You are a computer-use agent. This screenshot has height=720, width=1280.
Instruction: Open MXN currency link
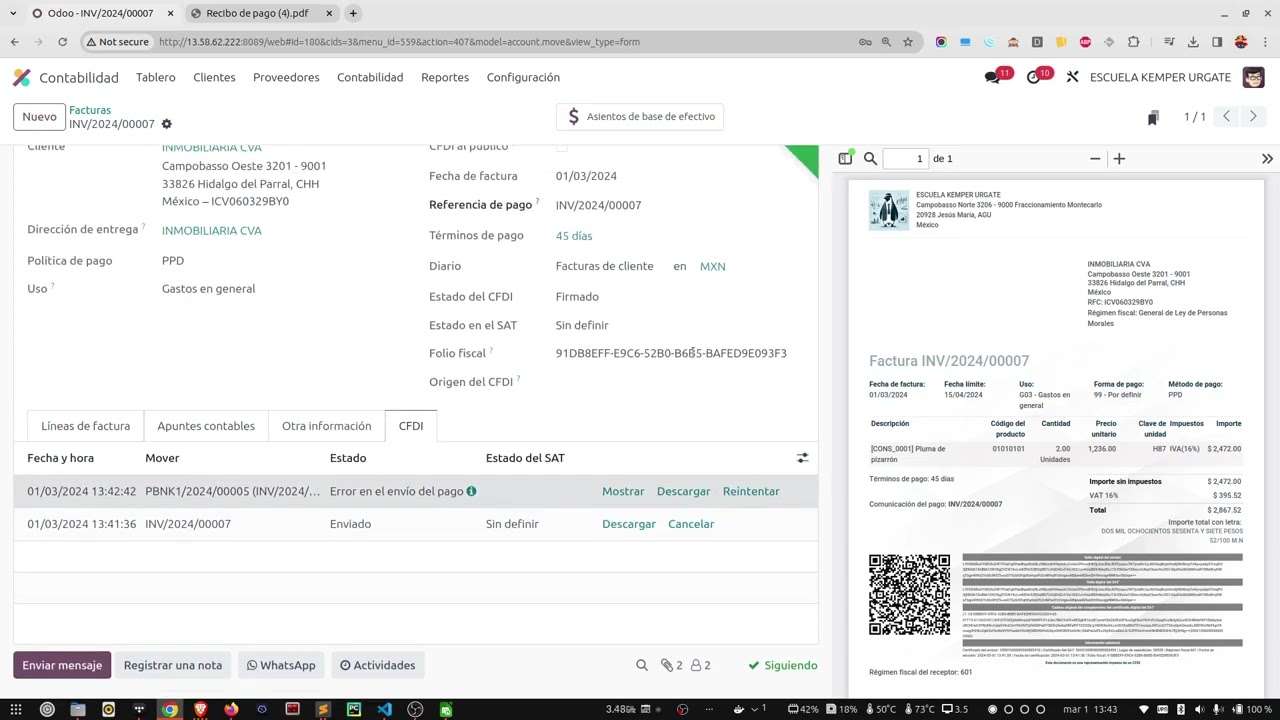click(713, 266)
